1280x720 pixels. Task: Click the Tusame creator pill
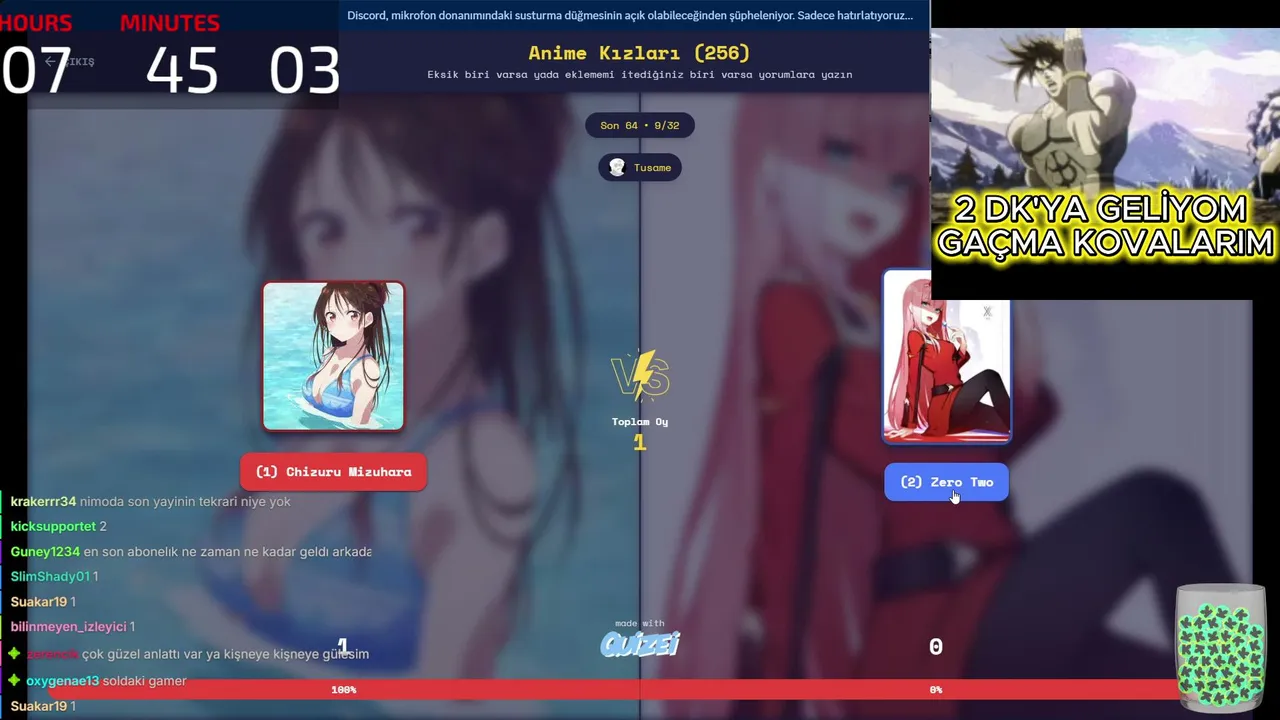(640, 167)
